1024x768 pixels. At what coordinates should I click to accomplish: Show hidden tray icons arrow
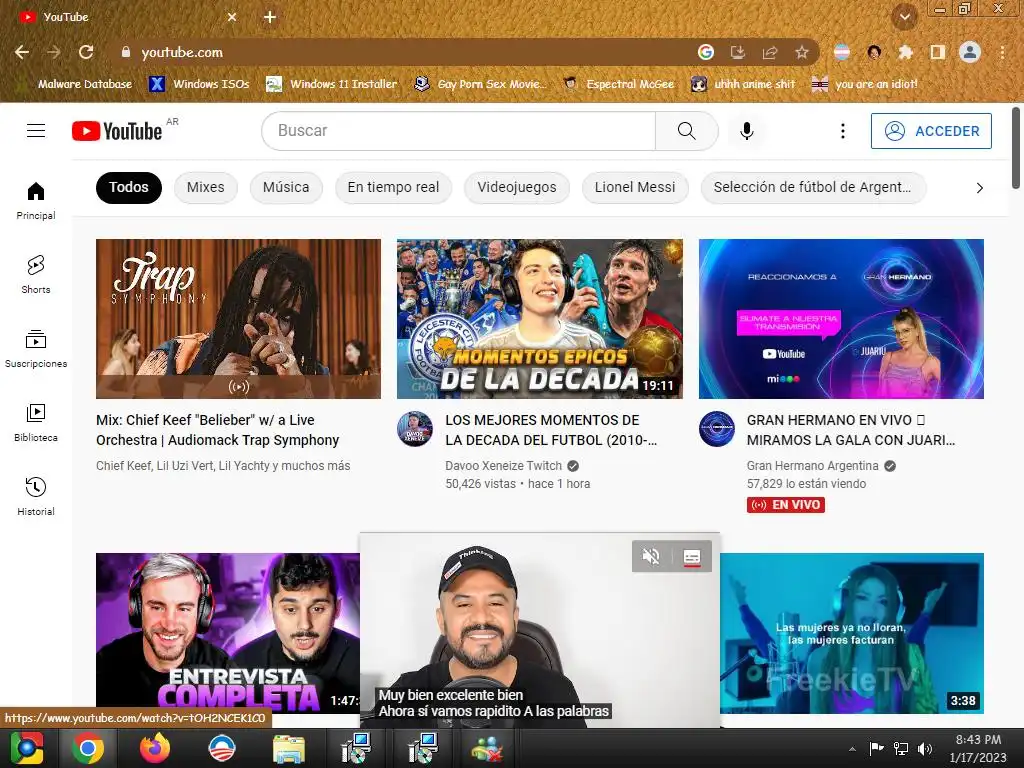[852, 748]
